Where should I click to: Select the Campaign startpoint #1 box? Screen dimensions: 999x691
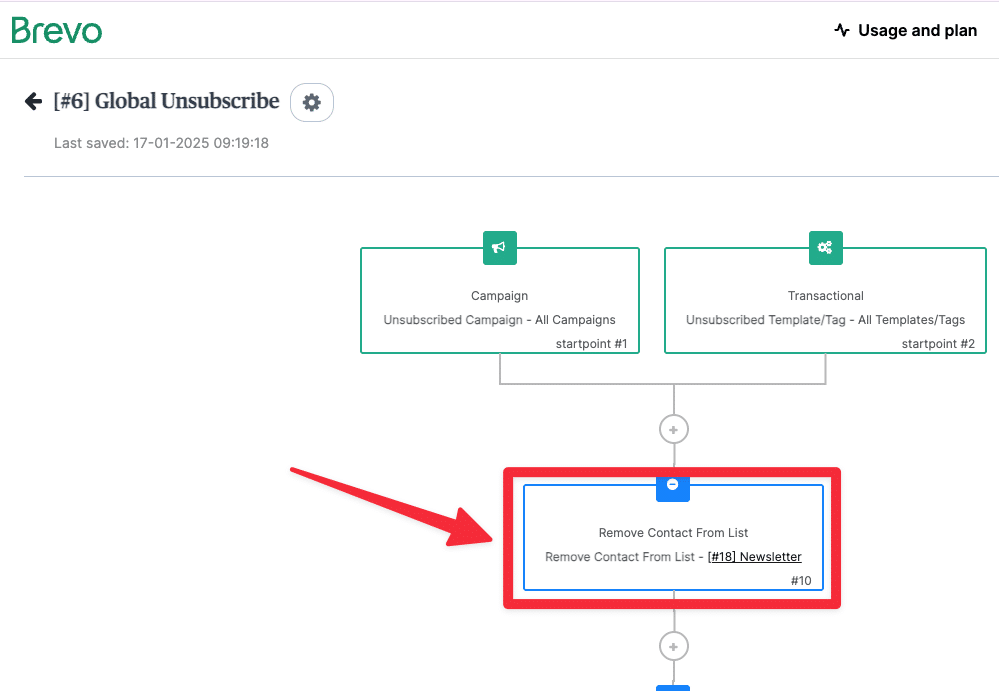tap(500, 301)
